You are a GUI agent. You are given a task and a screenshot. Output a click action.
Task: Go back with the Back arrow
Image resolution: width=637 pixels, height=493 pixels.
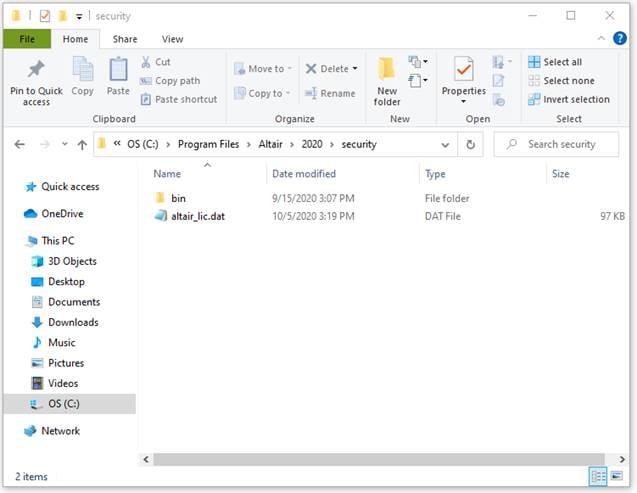click(20, 144)
